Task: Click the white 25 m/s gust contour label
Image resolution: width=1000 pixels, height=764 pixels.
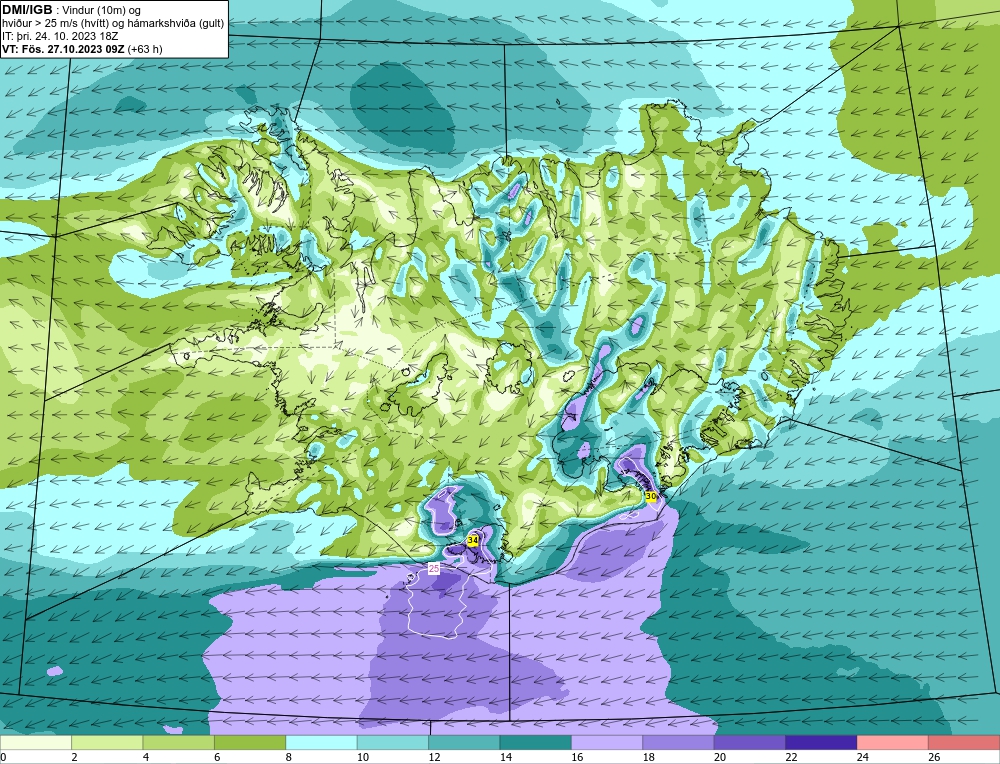Action: click(x=434, y=568)
